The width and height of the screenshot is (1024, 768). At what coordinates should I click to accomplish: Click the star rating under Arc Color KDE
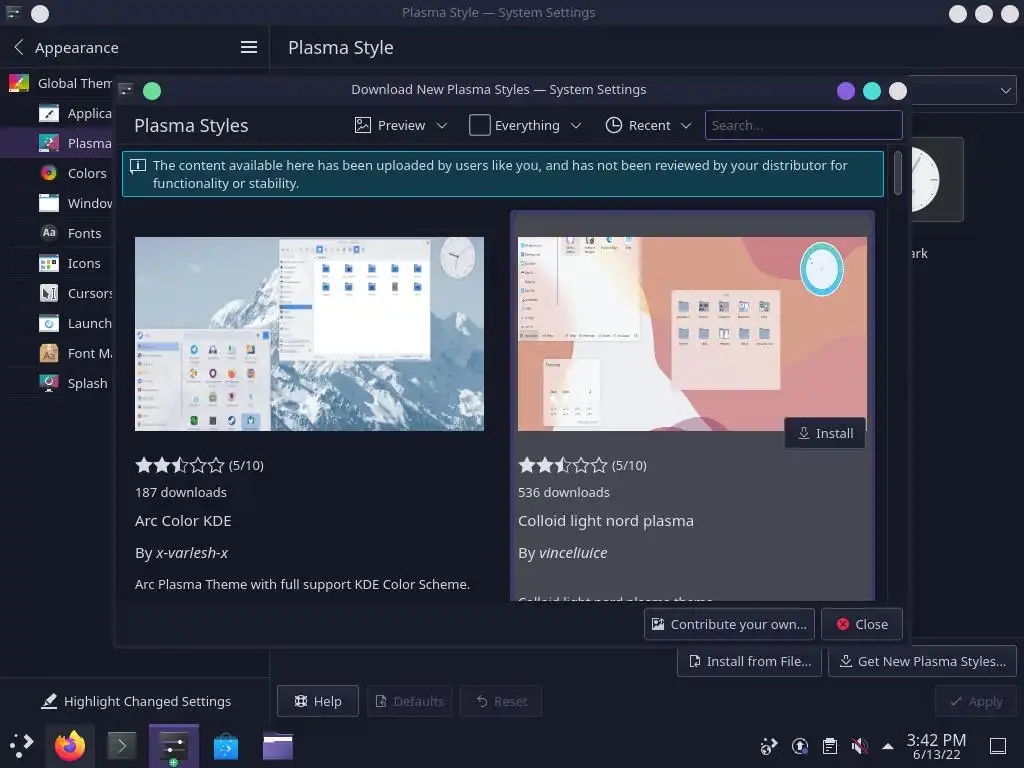[180, 466]
